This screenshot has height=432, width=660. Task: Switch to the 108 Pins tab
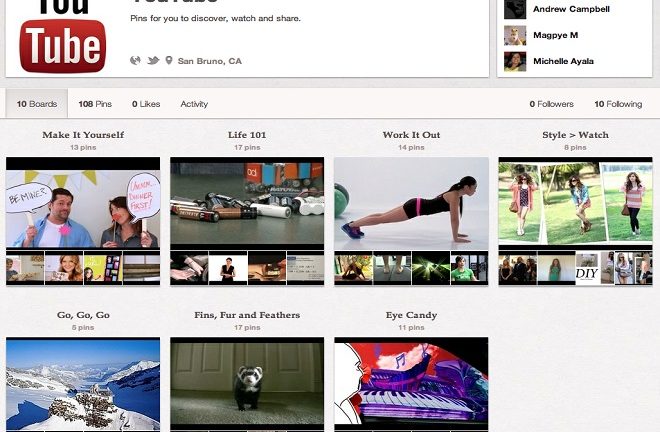pos(95,104)
